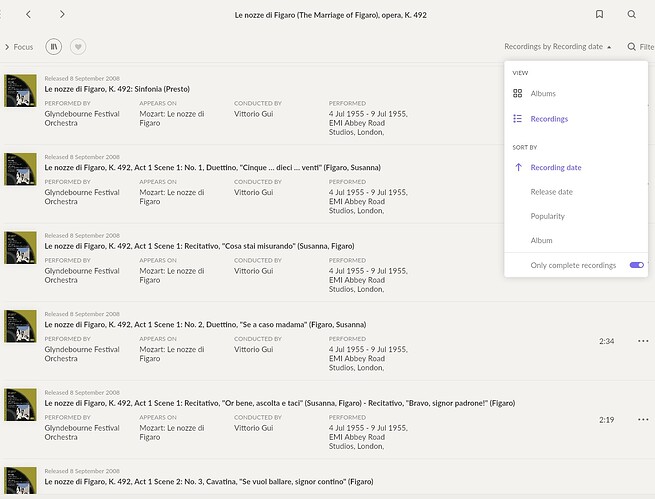
Task: Click the album thumbnail for "Cosa stai misurando"
Action: click(20, 245)
